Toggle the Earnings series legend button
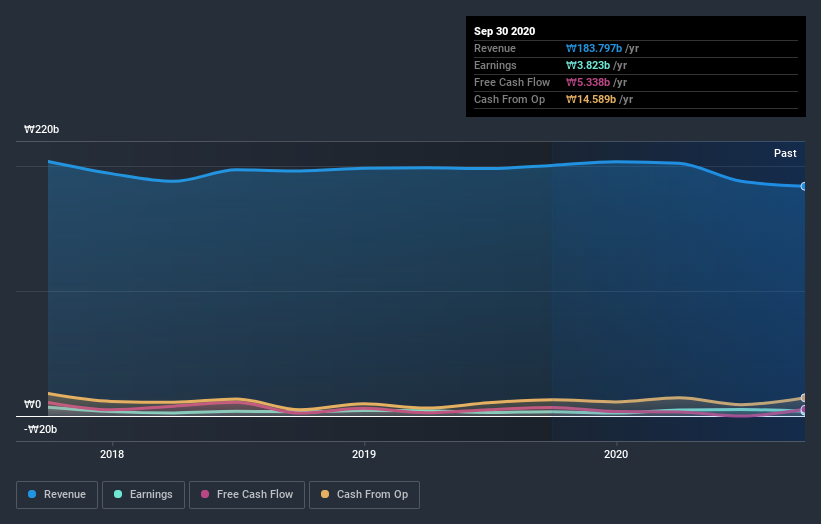Viewport: 821px width, 524px height. (143, 495)
